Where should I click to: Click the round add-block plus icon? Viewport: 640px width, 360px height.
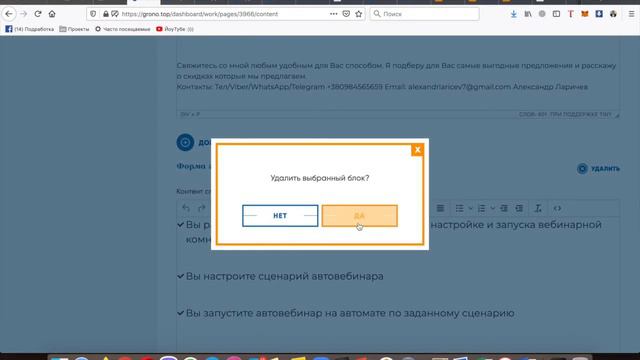click(x=185, y=142)
